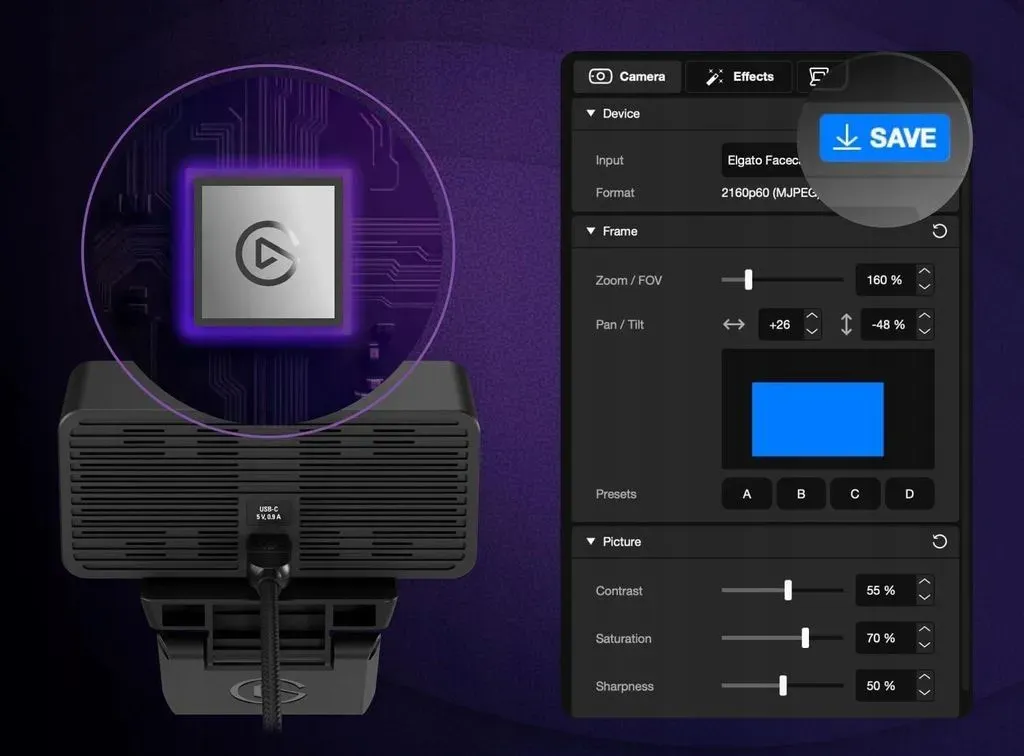Collapse the Device section

click(591, 113)
